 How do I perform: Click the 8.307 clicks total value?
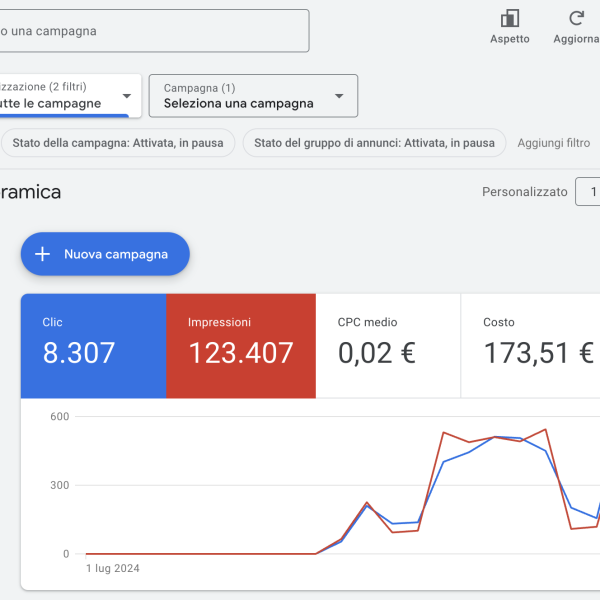79,353
